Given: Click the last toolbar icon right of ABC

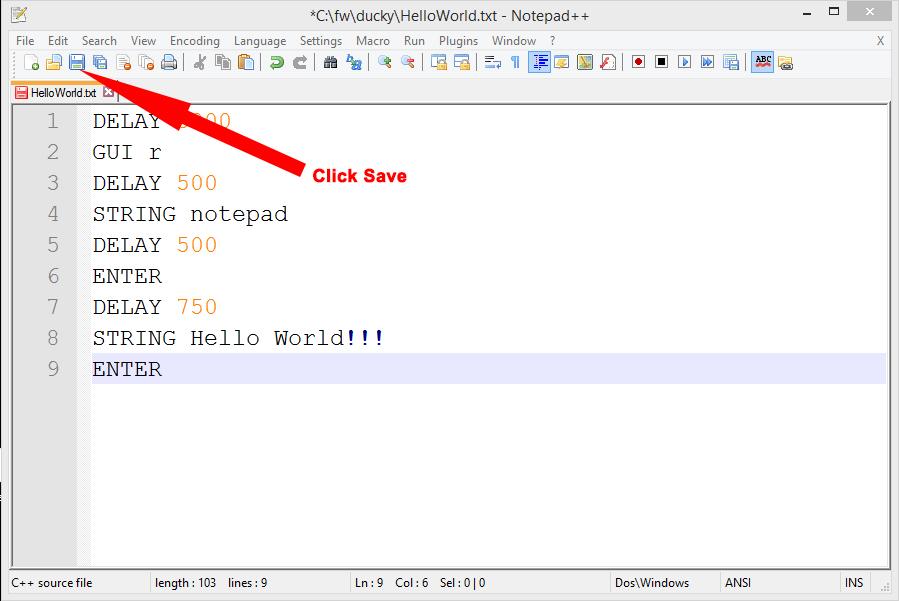Looking at the screenshot, I should (x=786, y=62).
